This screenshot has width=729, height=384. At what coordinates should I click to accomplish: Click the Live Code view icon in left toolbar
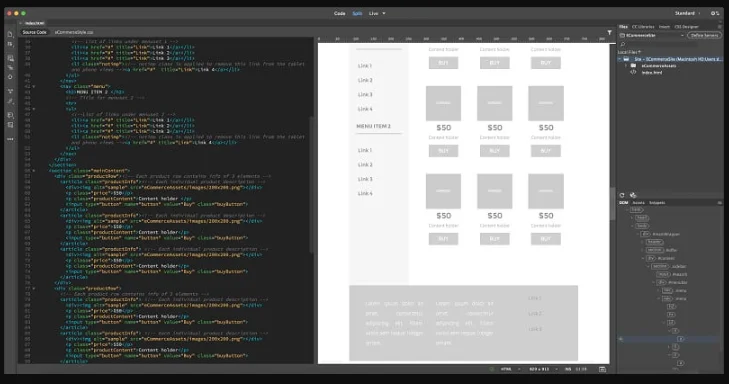click(10, 58)
